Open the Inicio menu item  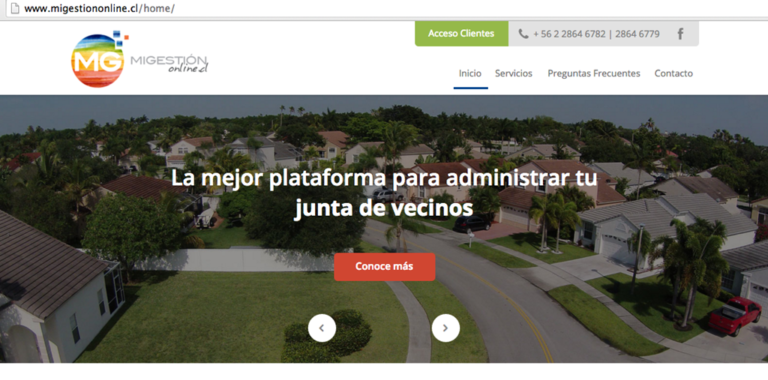470,73
